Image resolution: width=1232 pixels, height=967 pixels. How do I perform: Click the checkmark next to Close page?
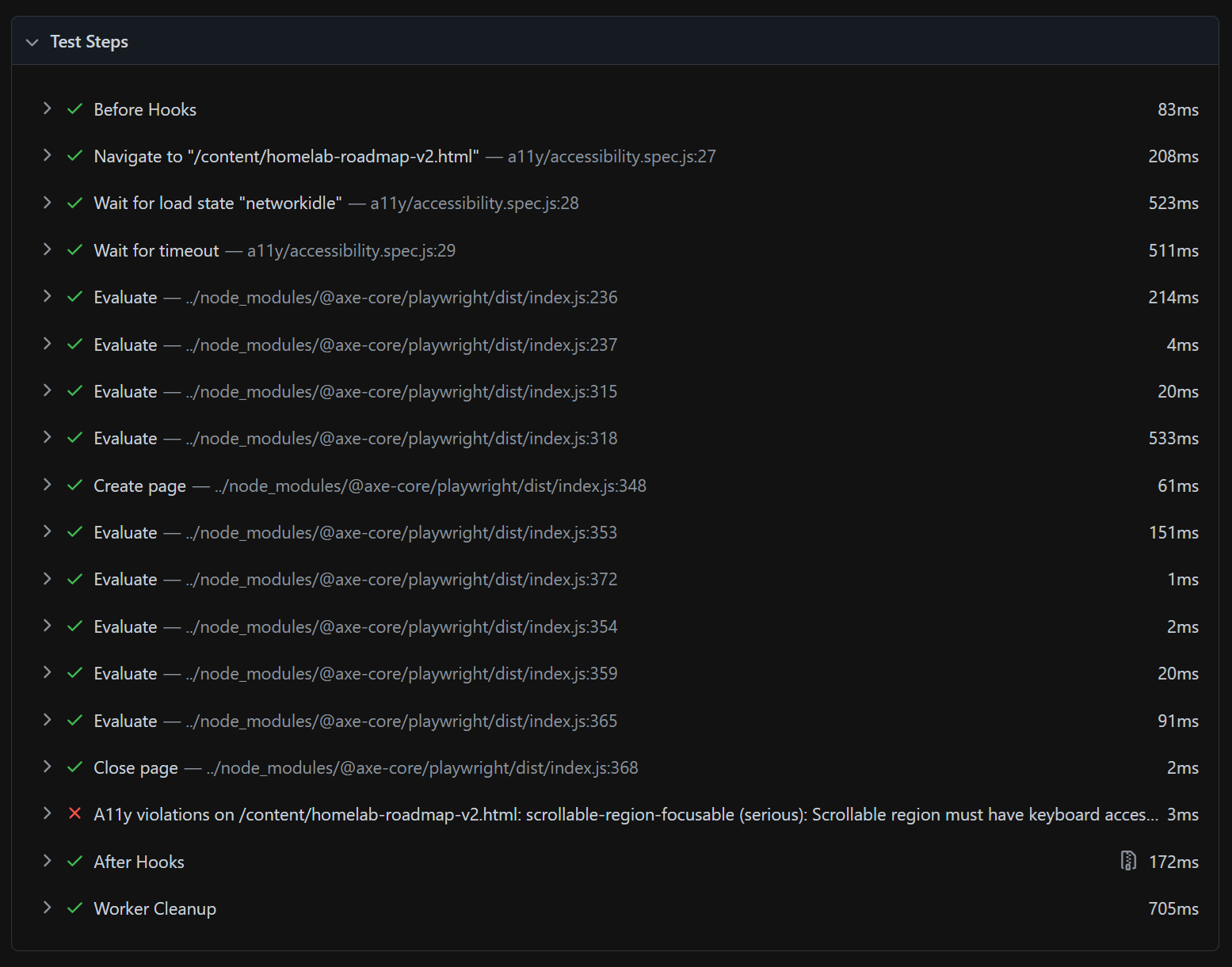coord(75,767)
